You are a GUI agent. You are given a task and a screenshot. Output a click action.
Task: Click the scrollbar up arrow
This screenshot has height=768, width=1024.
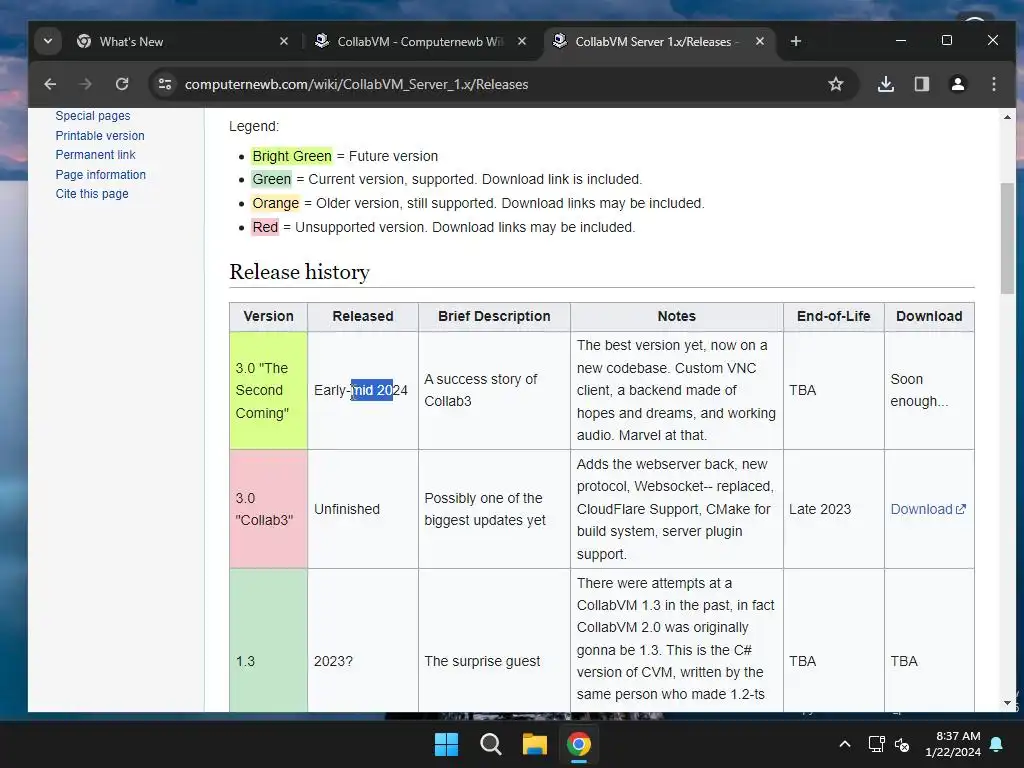pyautogui.click(x=1007, y=117)
